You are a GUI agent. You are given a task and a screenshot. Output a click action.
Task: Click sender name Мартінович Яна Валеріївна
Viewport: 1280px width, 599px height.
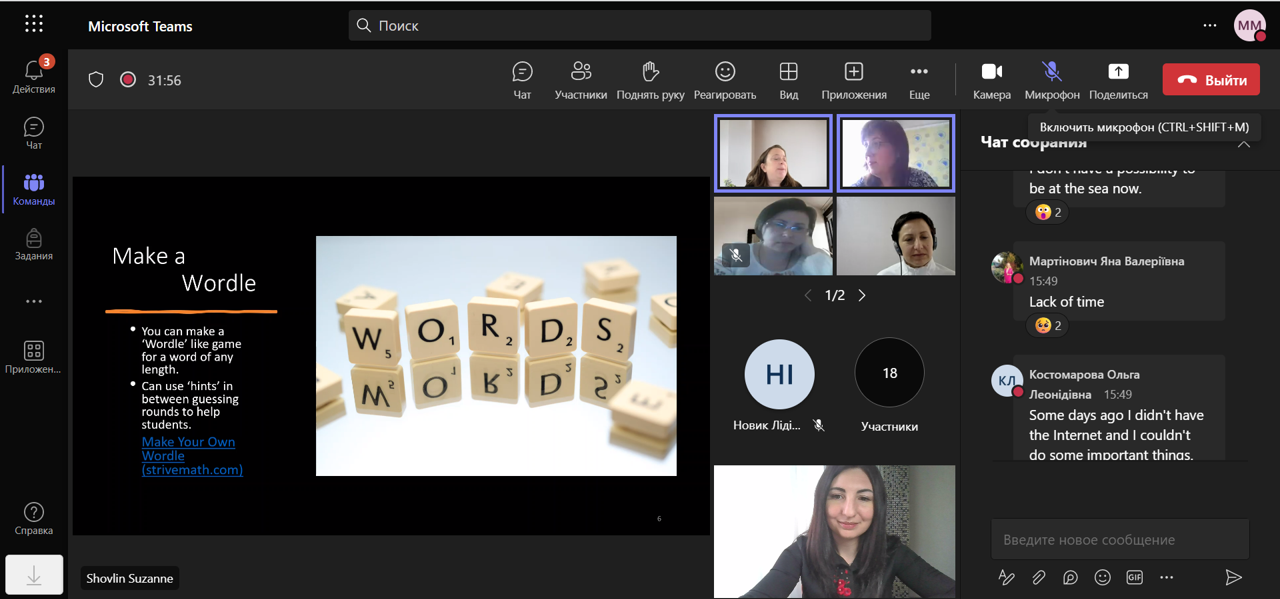tap(1107, 261)
